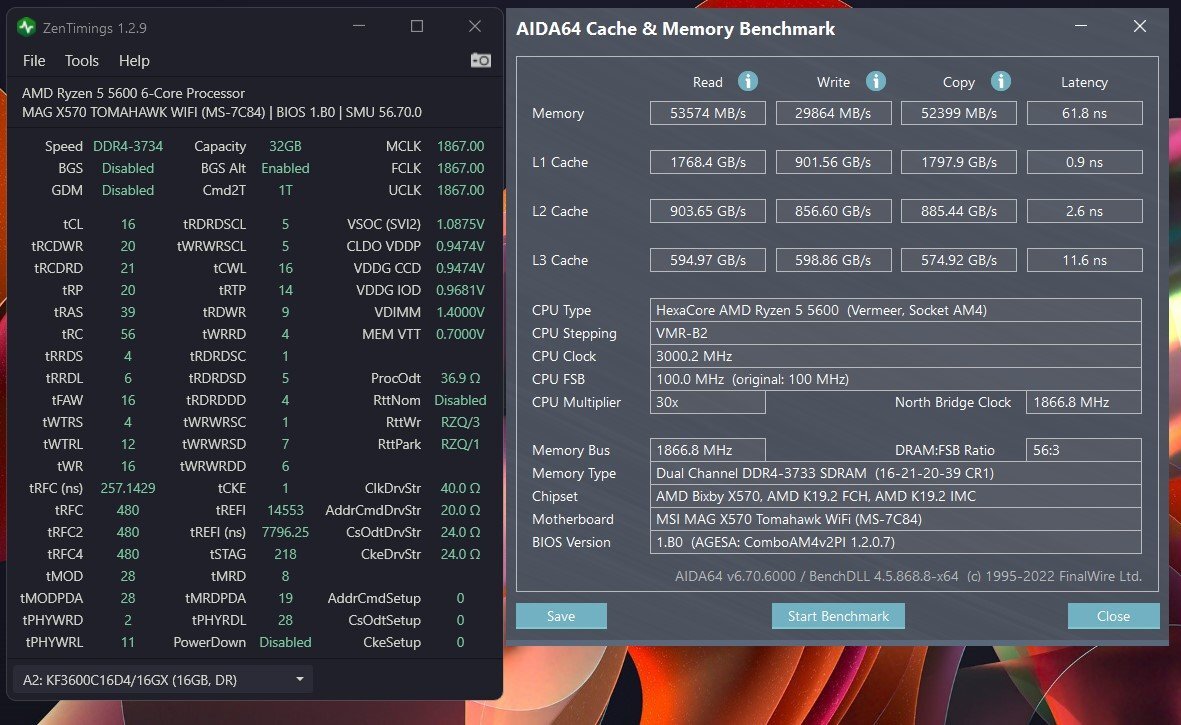Close AIDA64 window using title bar X
The image size is (1181, 725).
coord(1140,26)
